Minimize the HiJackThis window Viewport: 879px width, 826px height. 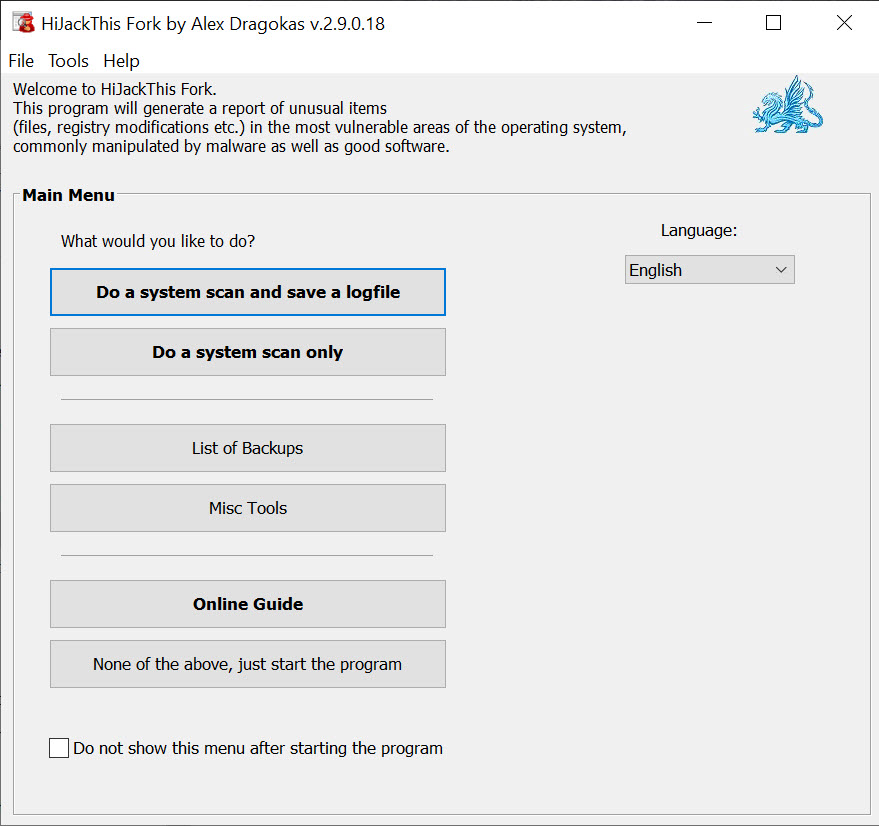704,23
